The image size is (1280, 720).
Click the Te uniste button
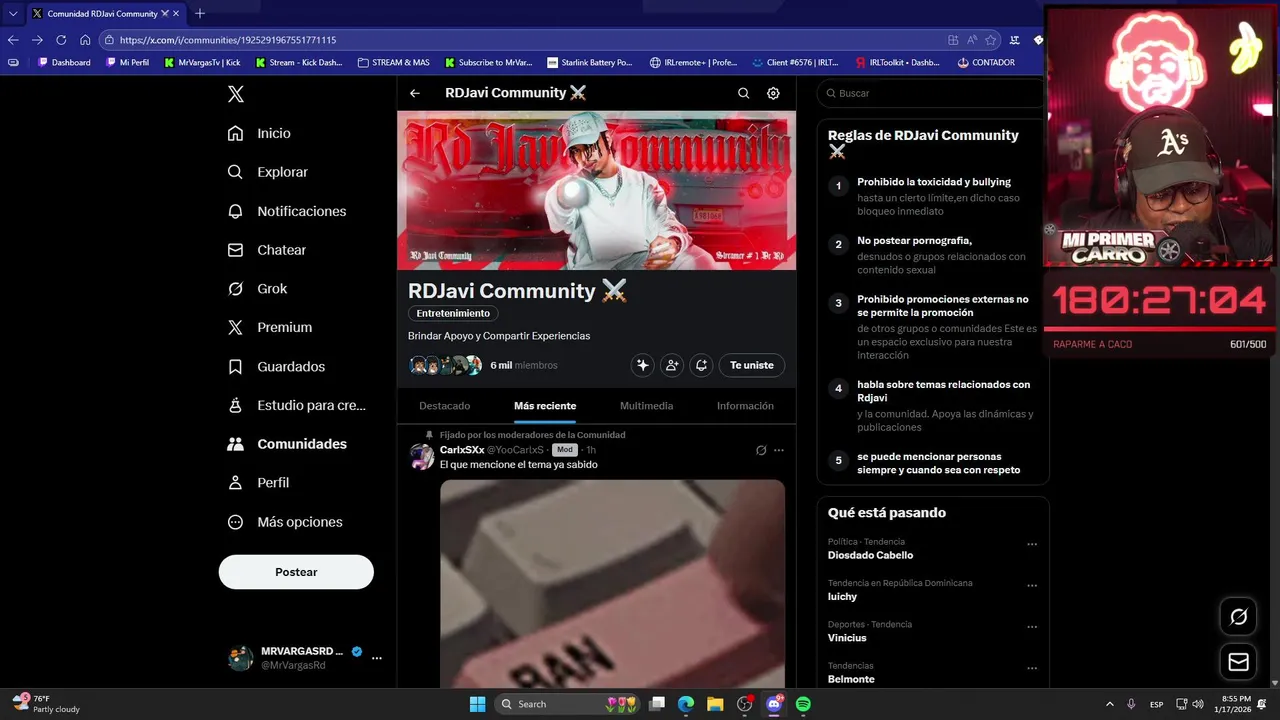[x=752, y=365]
